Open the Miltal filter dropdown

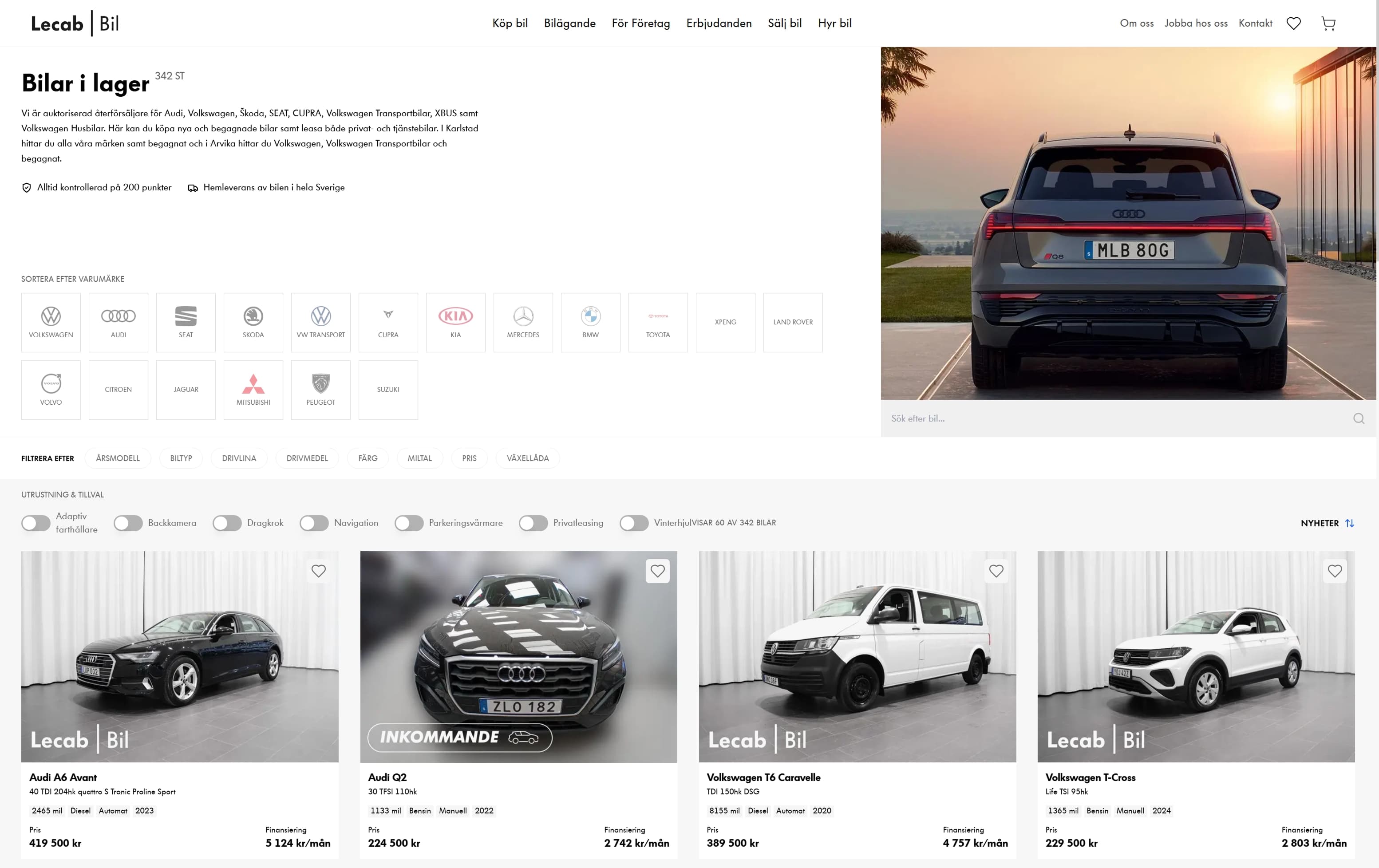420,458
